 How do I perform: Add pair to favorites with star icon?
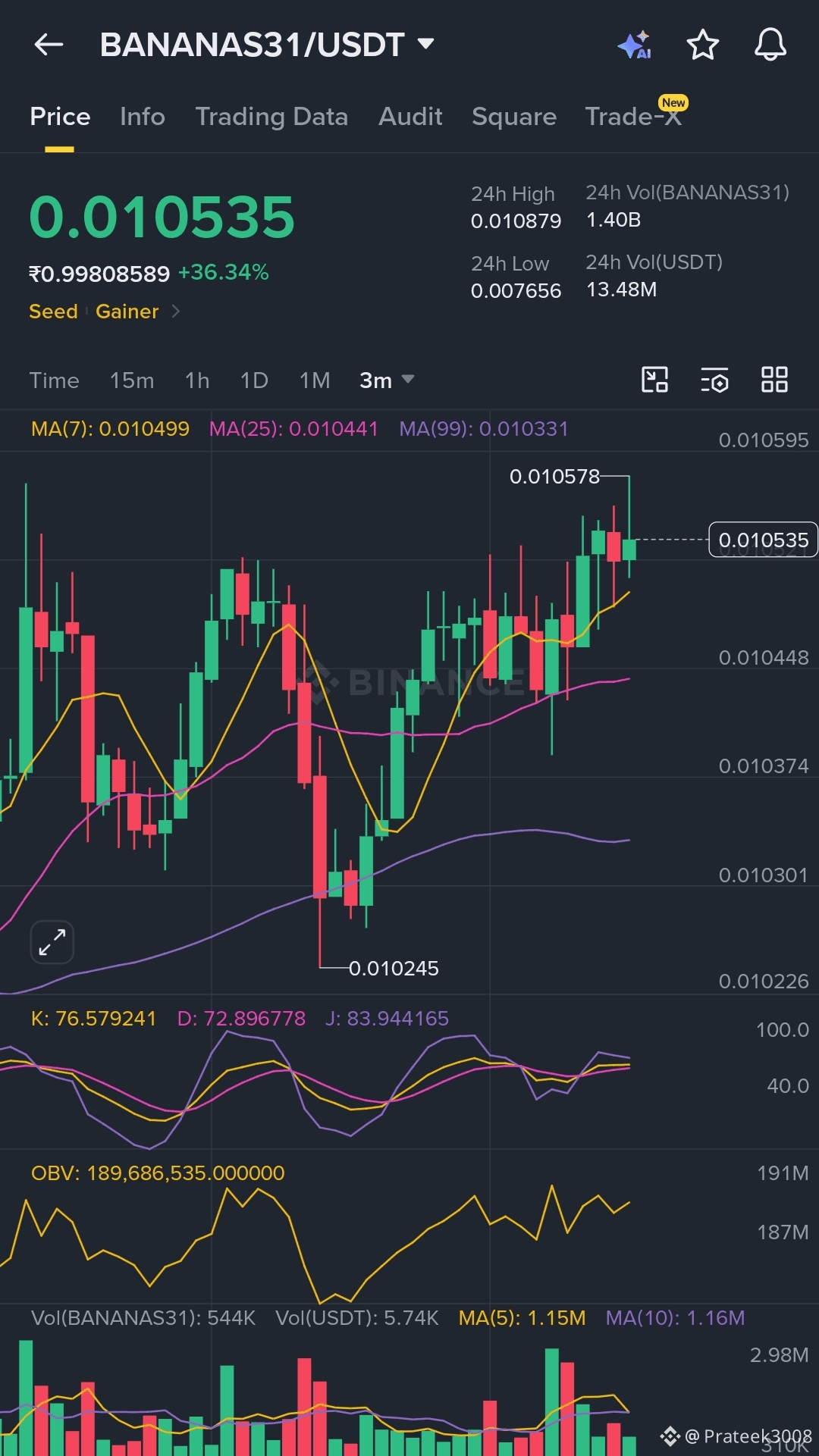(702, 45)
